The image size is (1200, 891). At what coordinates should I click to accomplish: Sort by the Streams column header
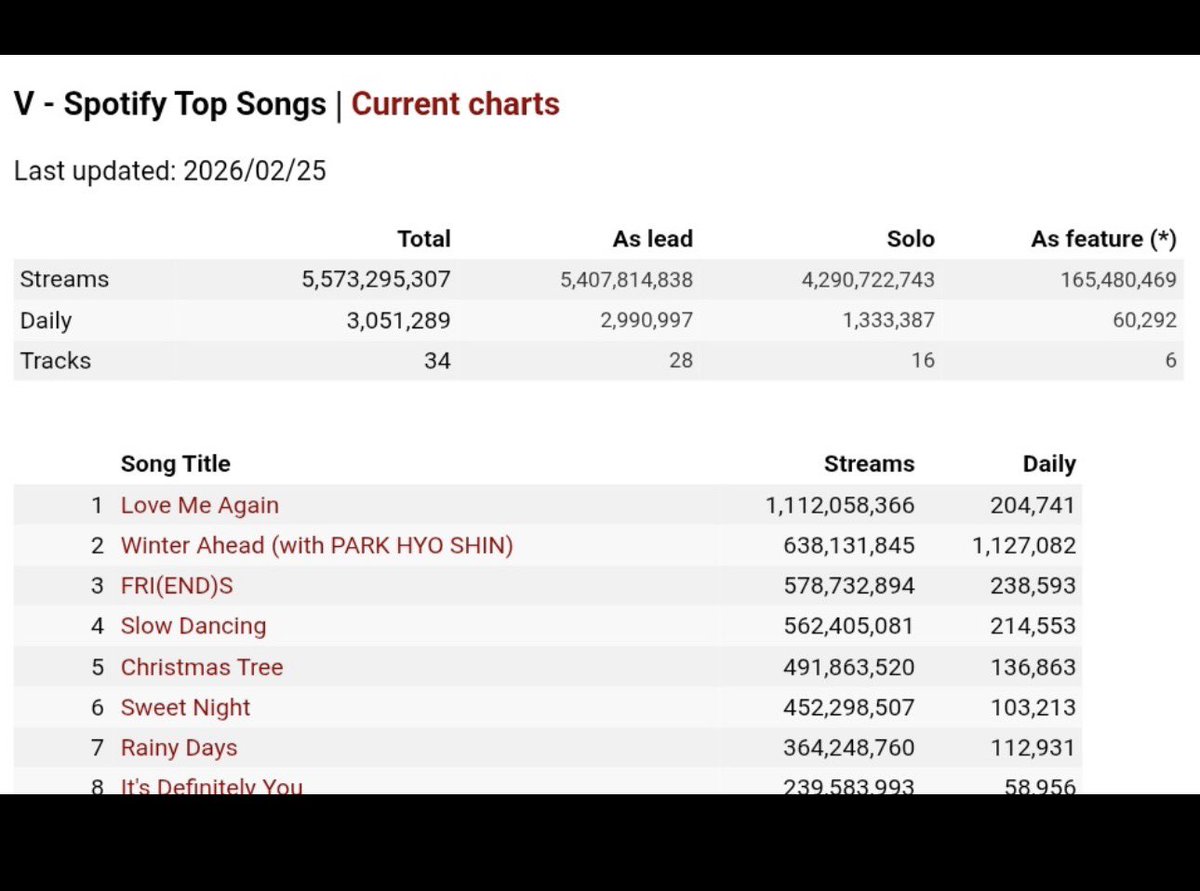[868, 464]
